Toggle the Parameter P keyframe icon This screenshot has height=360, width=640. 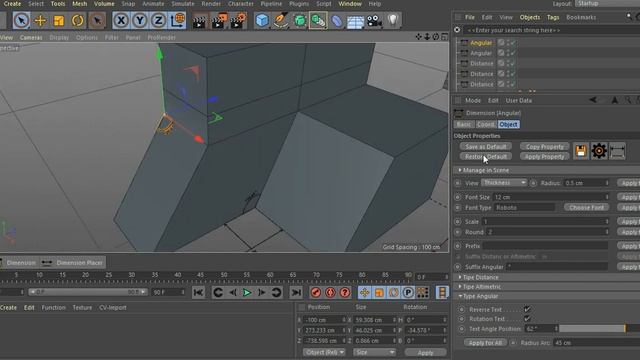coord(408,292)
